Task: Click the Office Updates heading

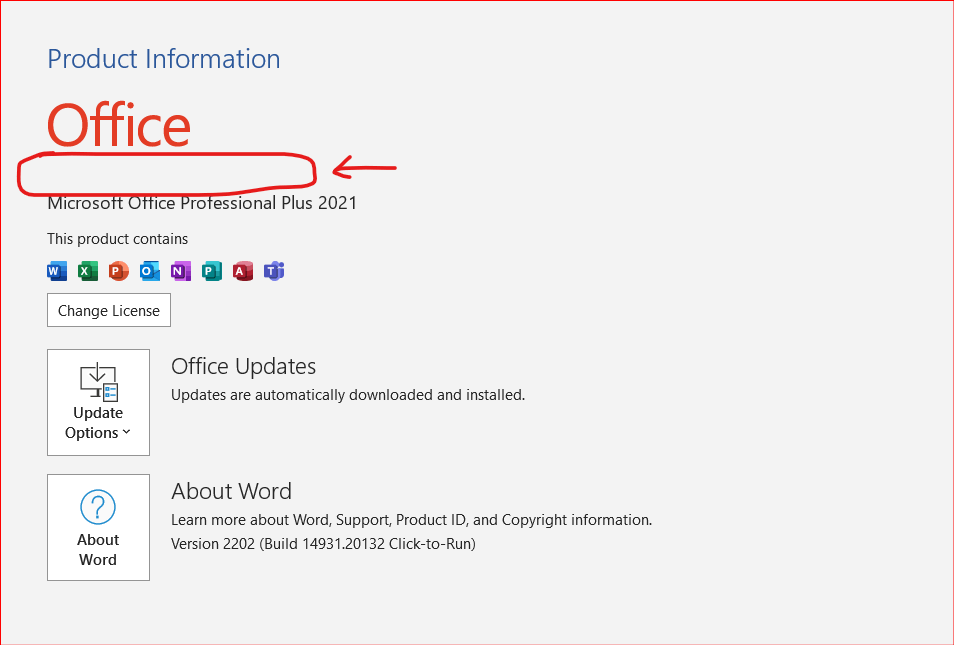Action: [x=243, y=366]
